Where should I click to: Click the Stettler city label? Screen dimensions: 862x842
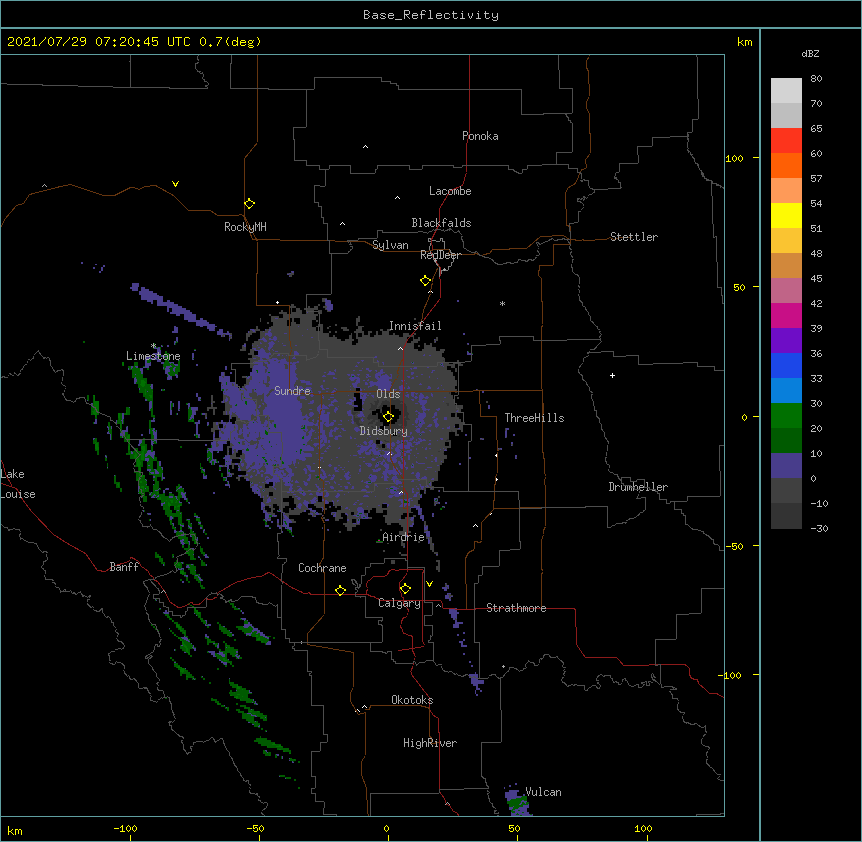(x=633, y=237)
